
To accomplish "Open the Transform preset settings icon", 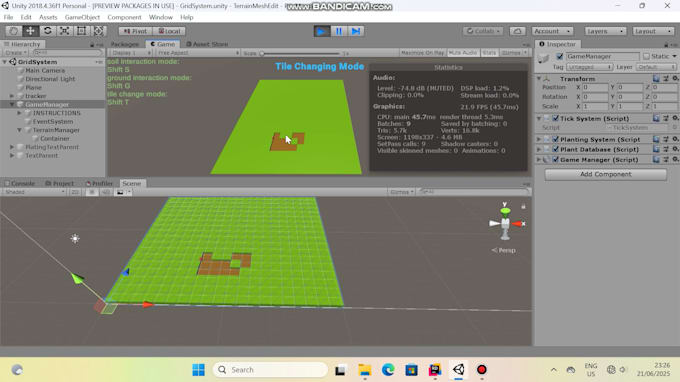I will [x=666, y=78].
